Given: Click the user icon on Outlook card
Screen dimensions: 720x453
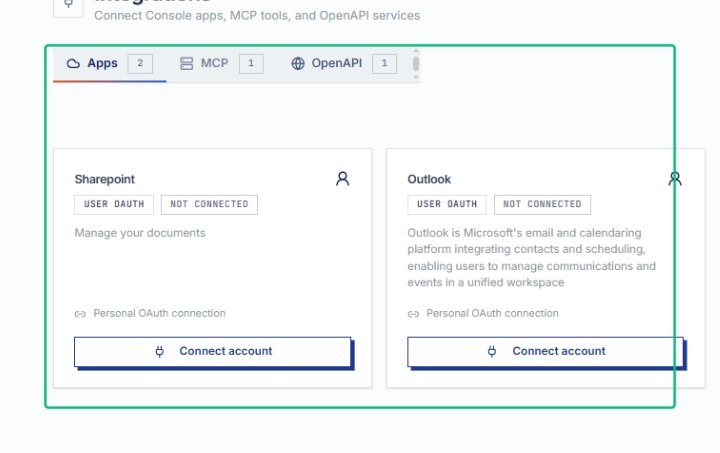Looking at the screenshot, I should click(675, 179).
